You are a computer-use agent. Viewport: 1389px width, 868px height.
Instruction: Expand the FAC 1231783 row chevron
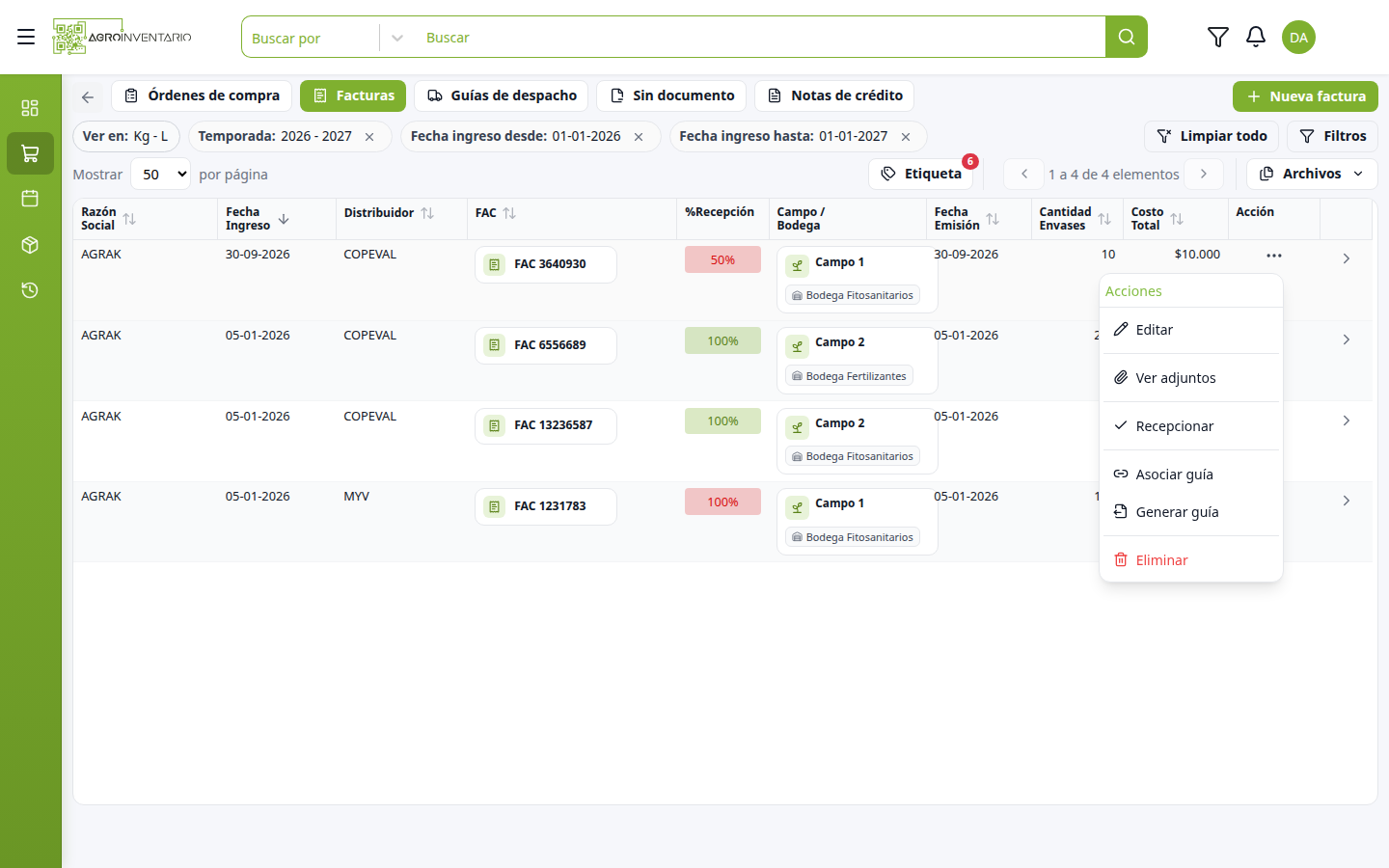(1347, 501)
